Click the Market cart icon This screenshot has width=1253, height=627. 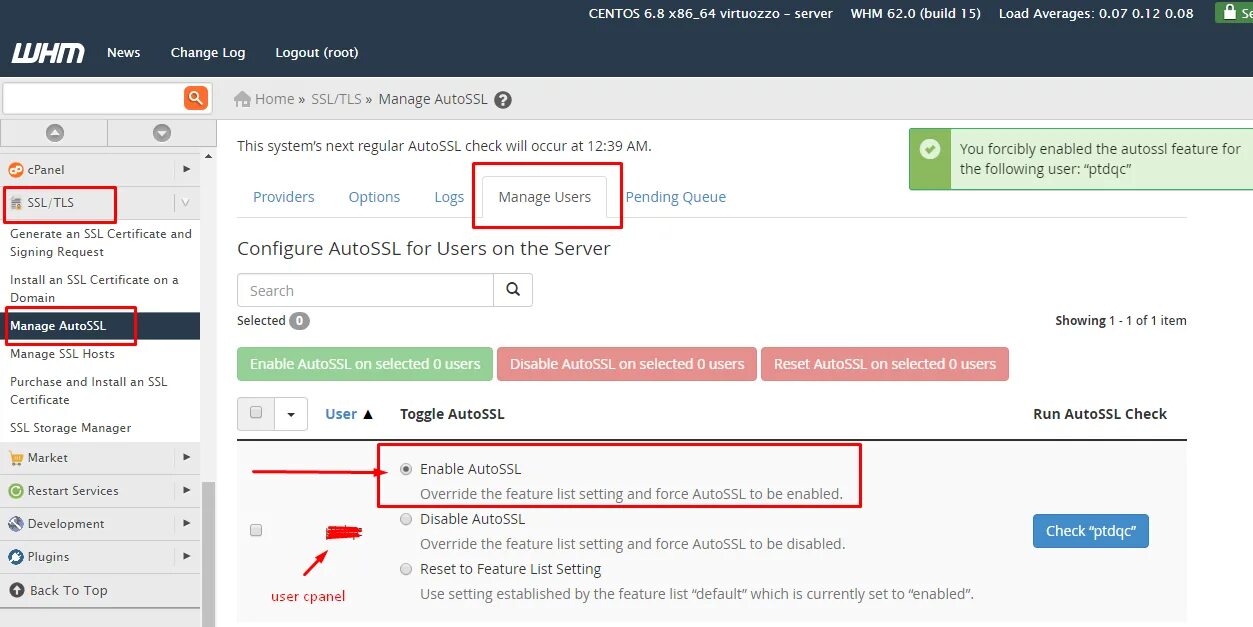(16, 458)
